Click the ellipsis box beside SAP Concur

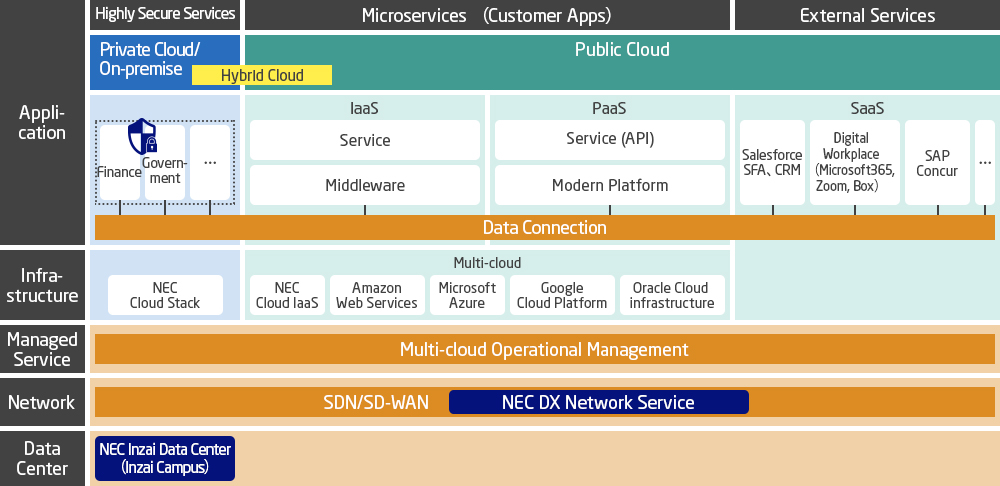point(985,163)
